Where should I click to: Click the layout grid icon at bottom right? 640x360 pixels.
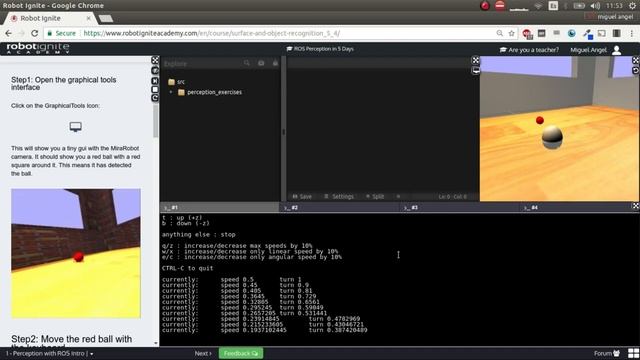point(633,353)
